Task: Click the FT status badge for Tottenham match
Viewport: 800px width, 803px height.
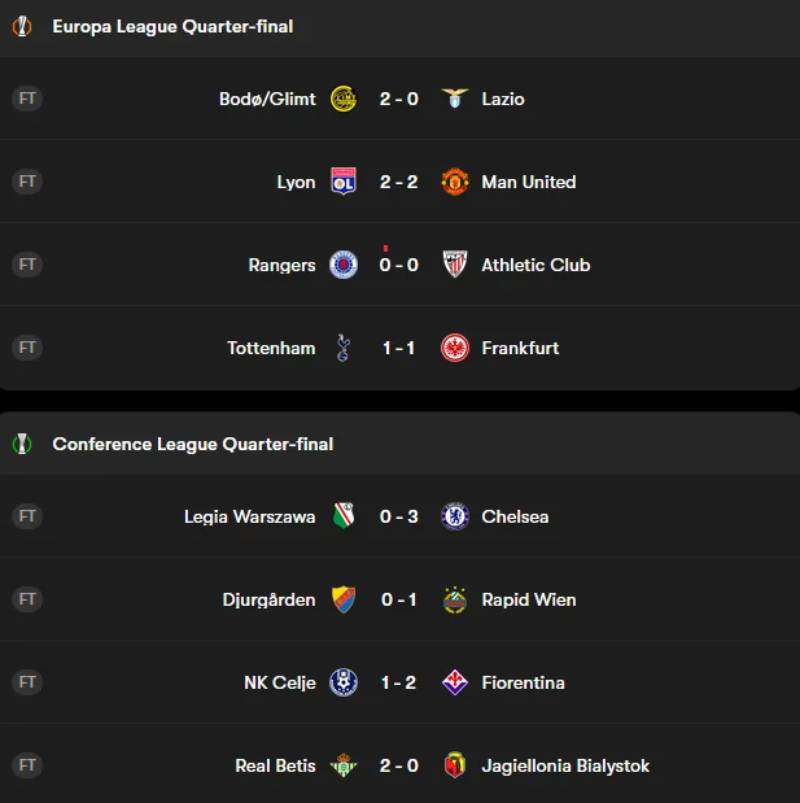Action: 27,348
